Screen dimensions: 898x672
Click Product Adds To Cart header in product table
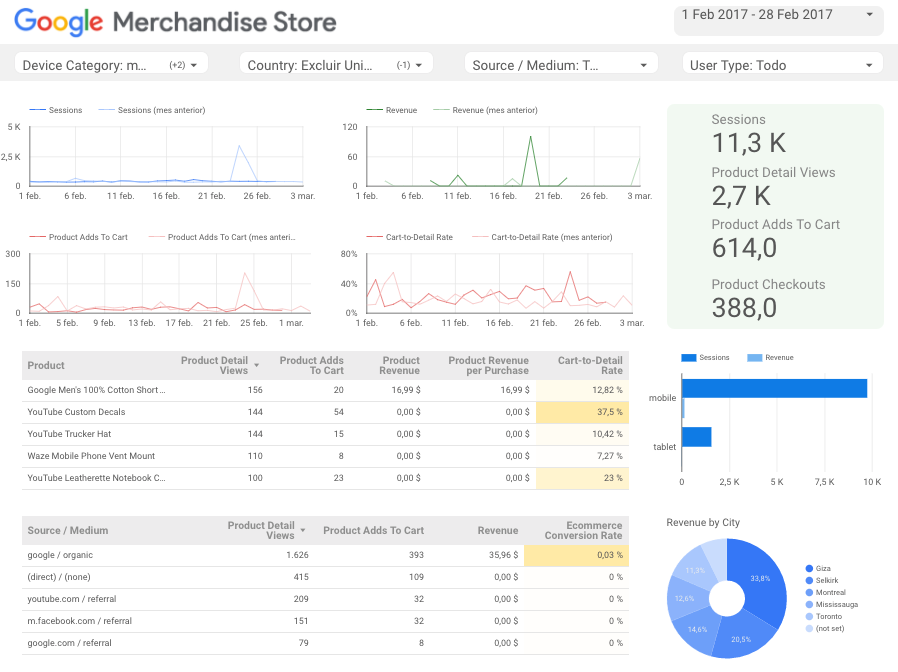click(312, 366)
